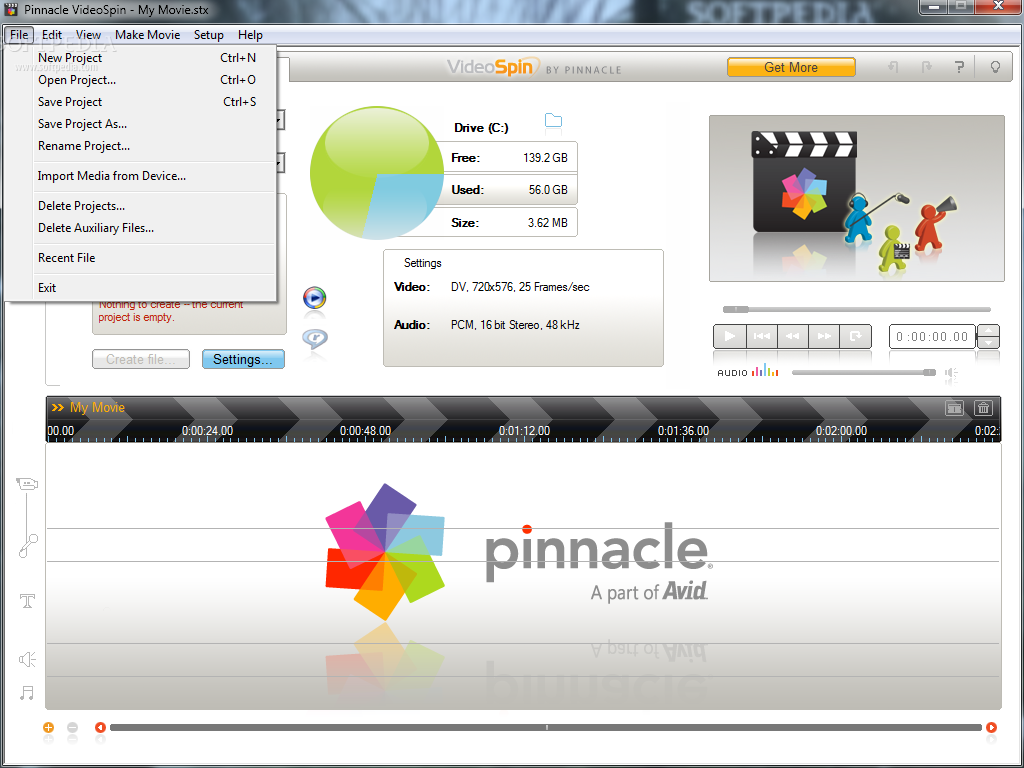Screen dimensions: 1024x768
Task: Click the lightbulb tips icon
Action: coord(995,67)
